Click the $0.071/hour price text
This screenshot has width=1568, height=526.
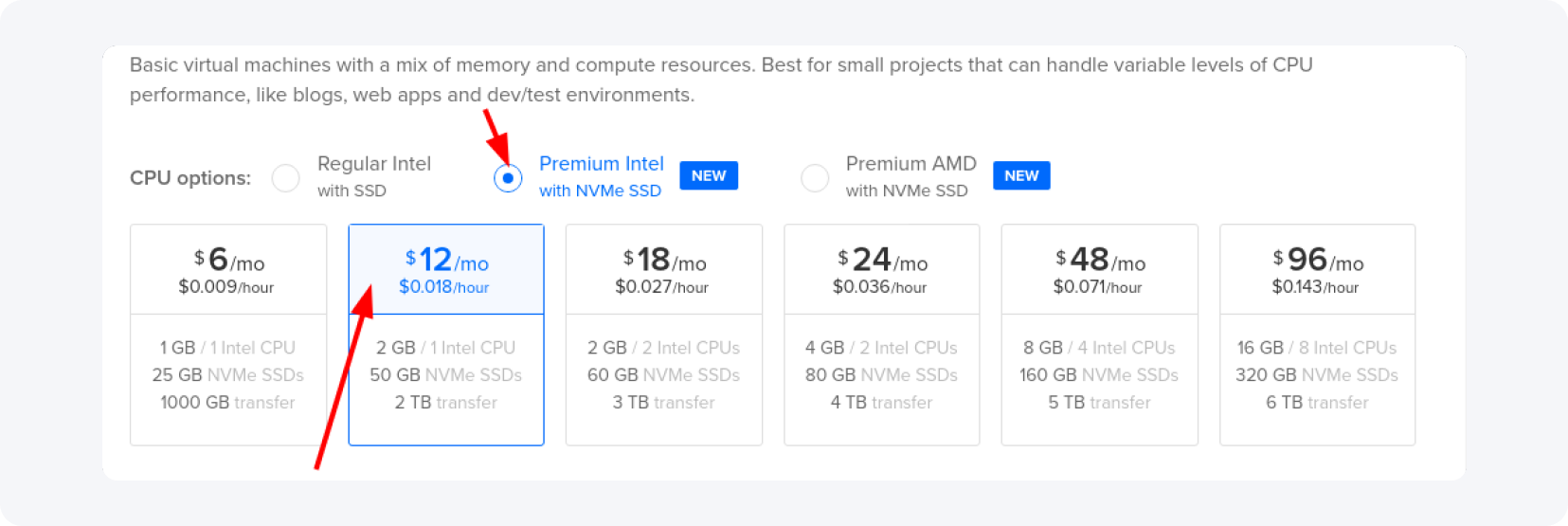tap(1097, 287)
